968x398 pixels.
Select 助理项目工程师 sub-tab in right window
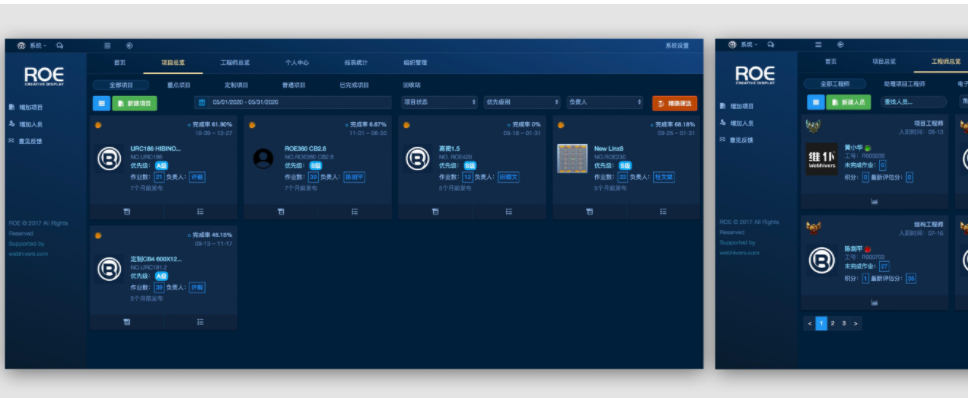[x=904, y=84]
